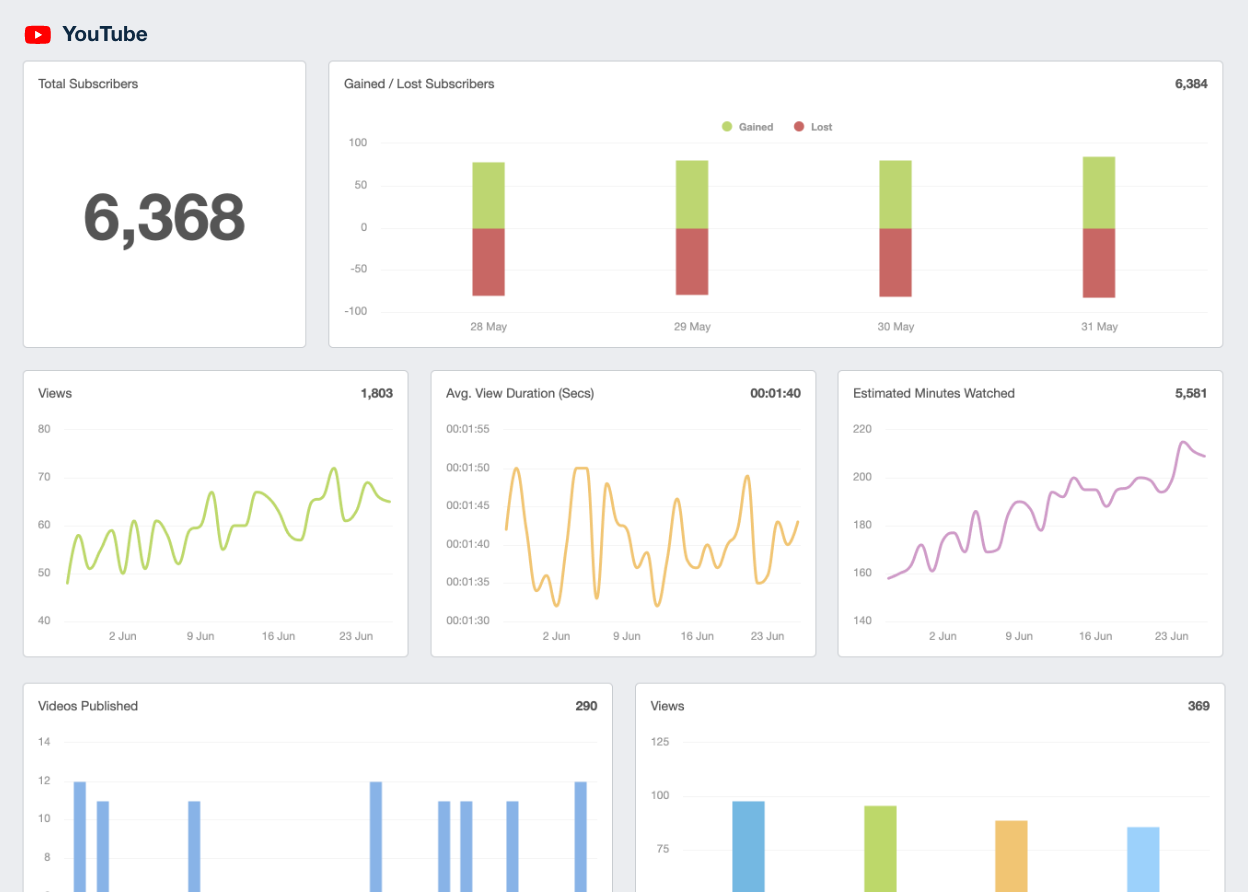Image resolution: width=1248 pixels, height=892 pixels.
Task: Click the green bar in the lower Views chart
Action: (880, 848)
